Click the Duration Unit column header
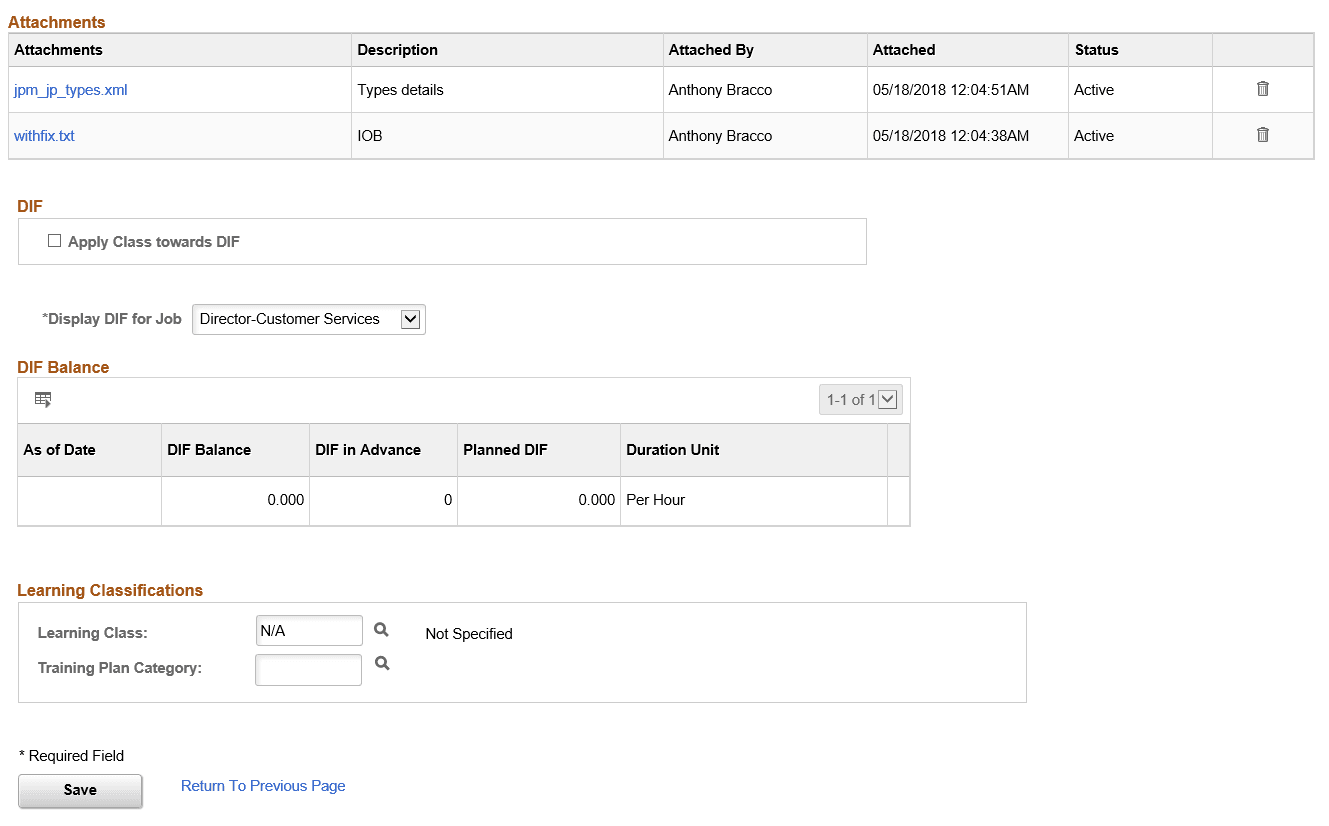This screenshot has height=826, width=1329. 672,450
